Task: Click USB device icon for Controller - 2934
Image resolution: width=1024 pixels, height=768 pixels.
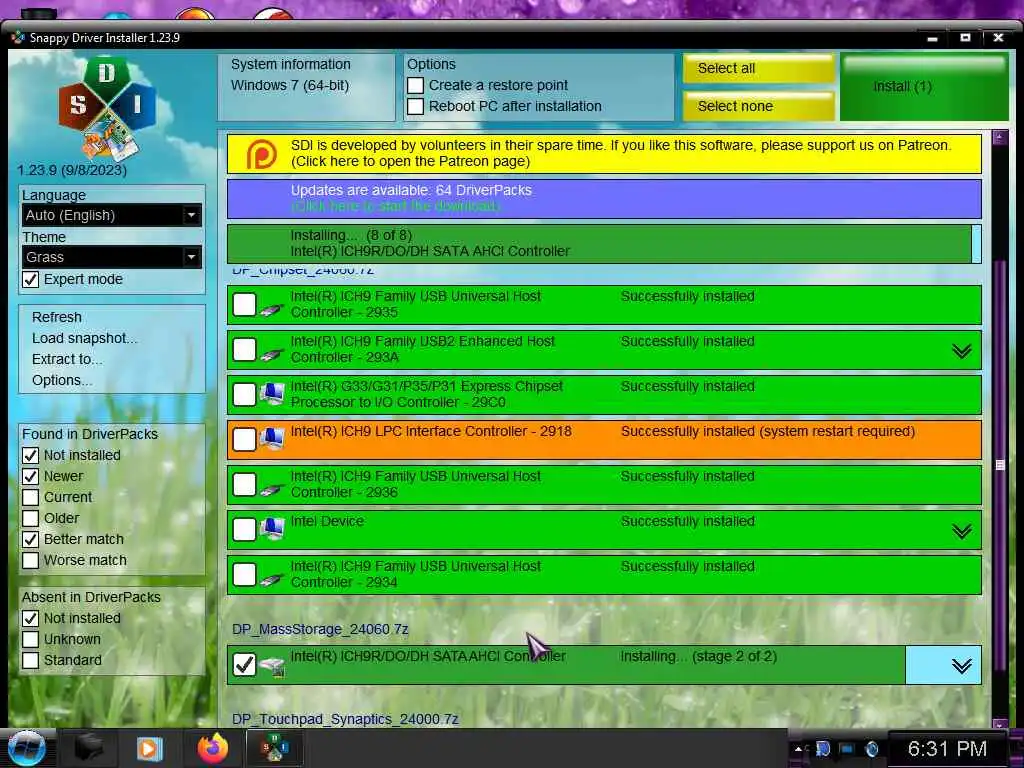Action: [271, 578]
